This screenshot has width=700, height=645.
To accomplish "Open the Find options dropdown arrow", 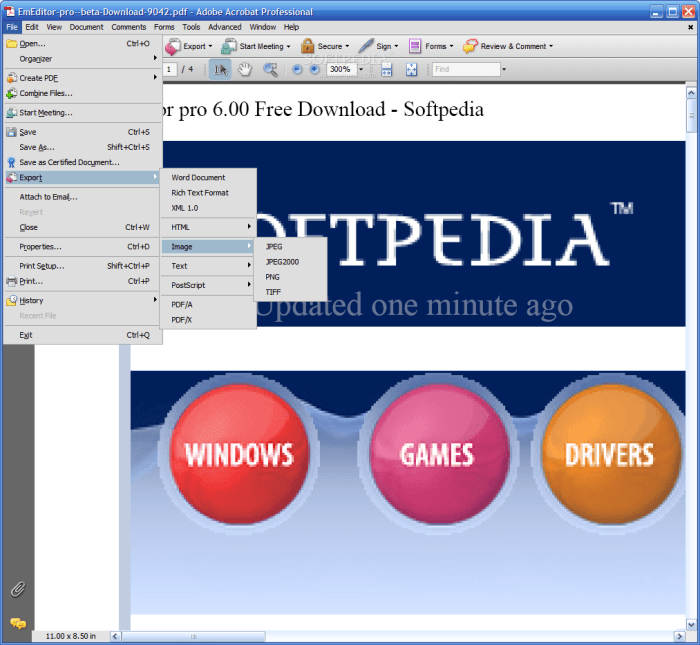I will click(x=504, y=70).
